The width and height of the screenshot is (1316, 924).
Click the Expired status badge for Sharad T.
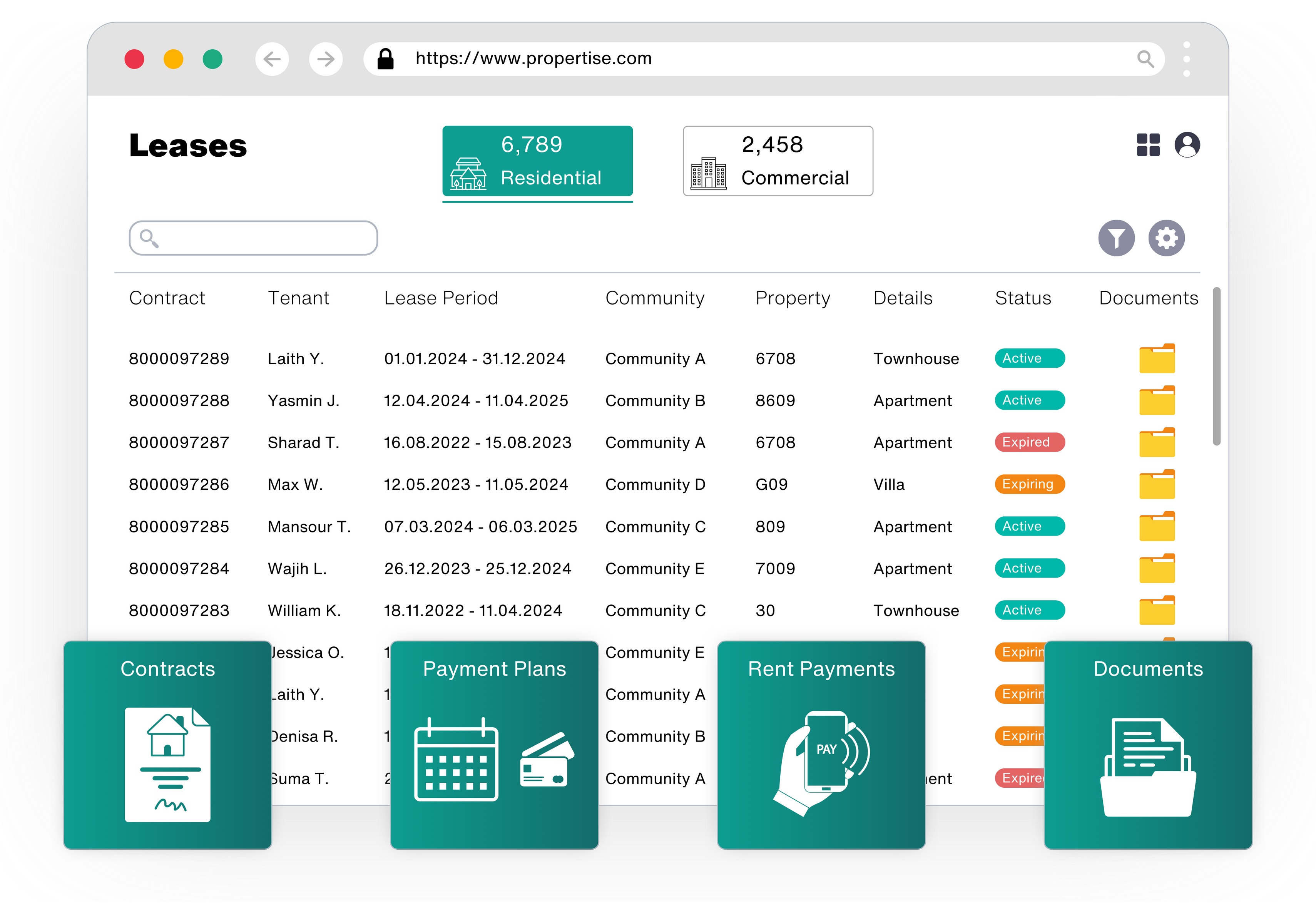click(1029, 442)
